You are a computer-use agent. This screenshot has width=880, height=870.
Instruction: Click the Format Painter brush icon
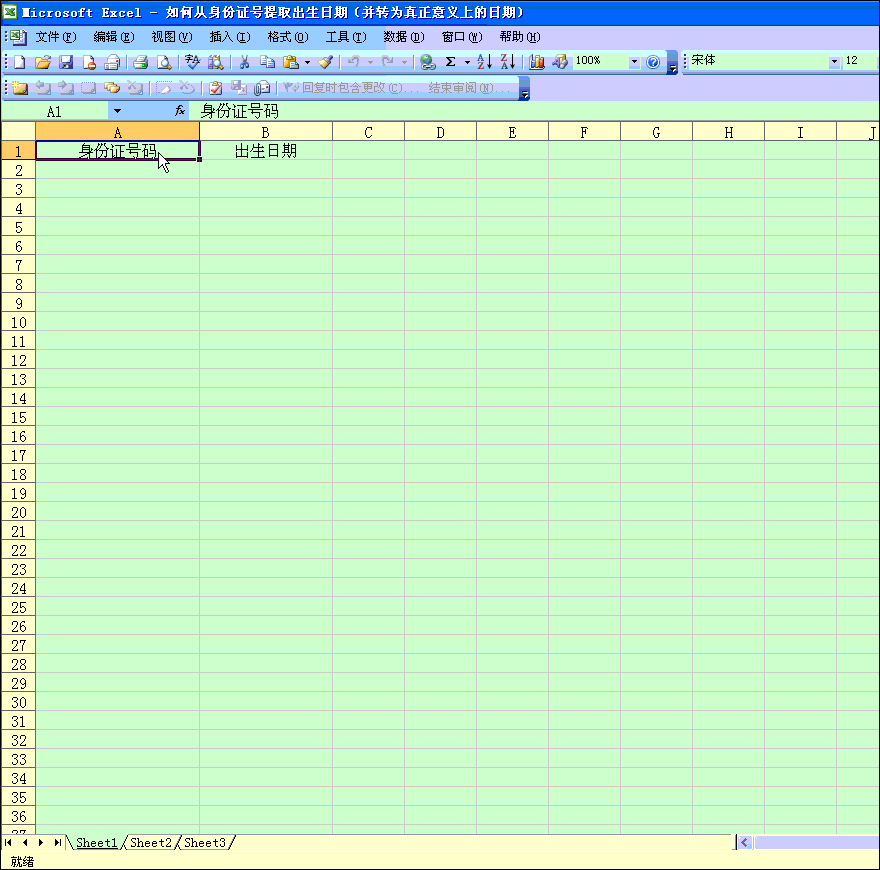pos(325,62)
